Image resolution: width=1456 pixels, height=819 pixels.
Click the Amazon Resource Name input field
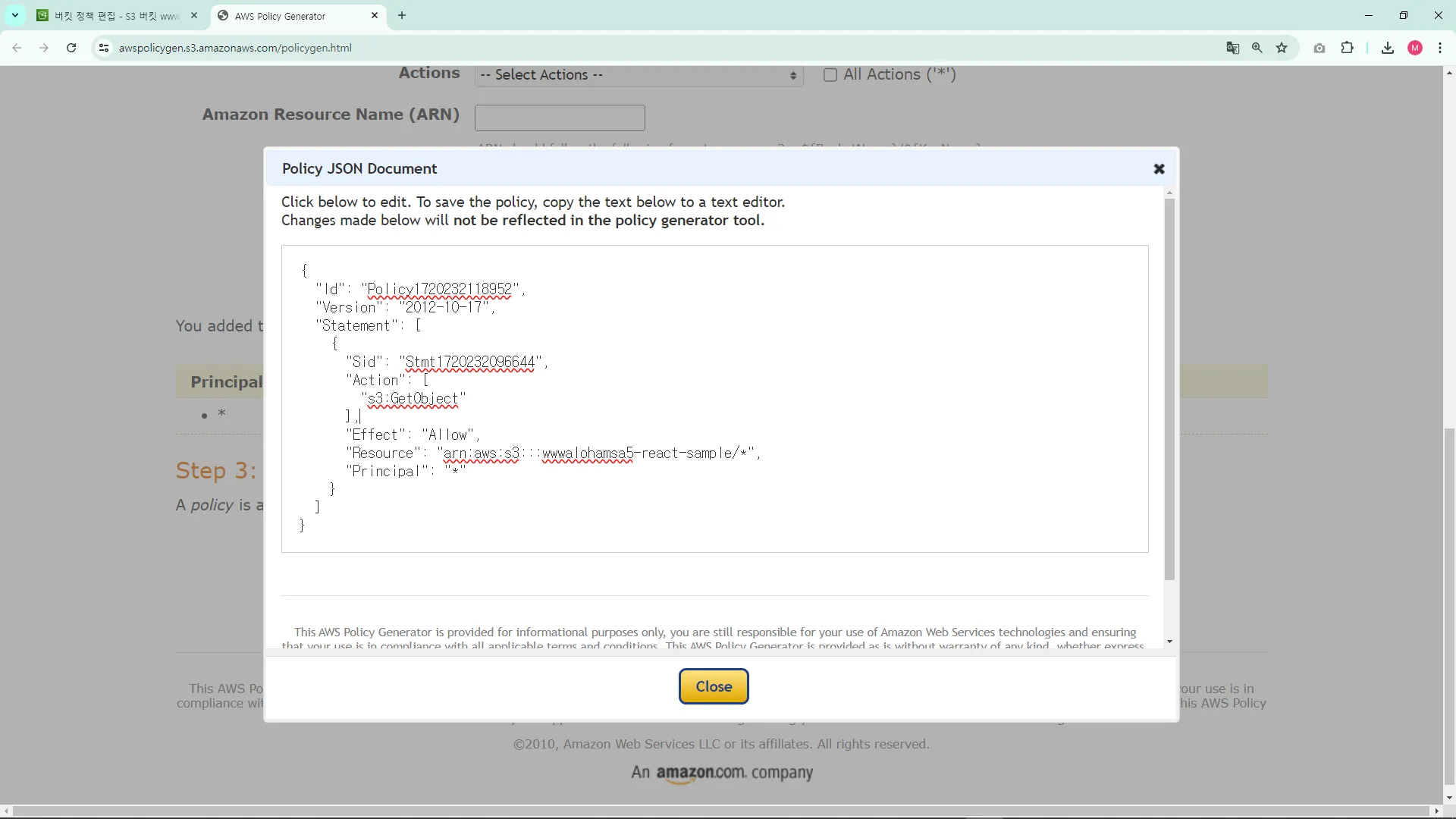560,118
